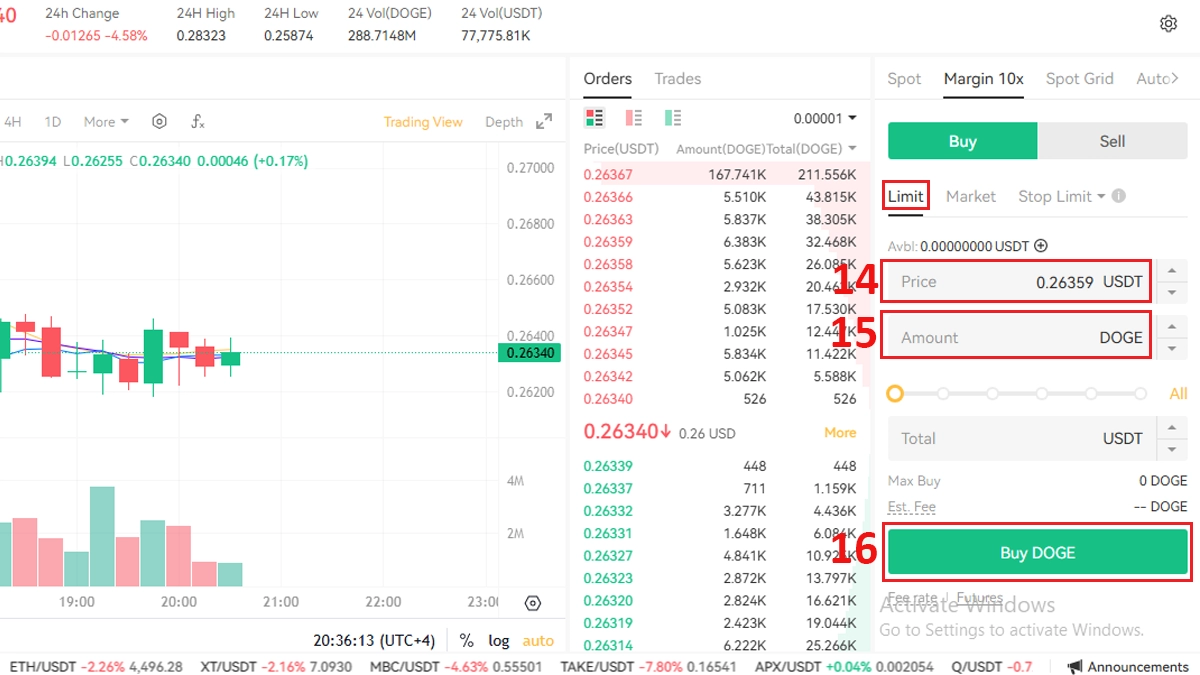Screen dimensions: 1200x675
Task: Toggle auto scale on the chart
Action: [538, 641]
